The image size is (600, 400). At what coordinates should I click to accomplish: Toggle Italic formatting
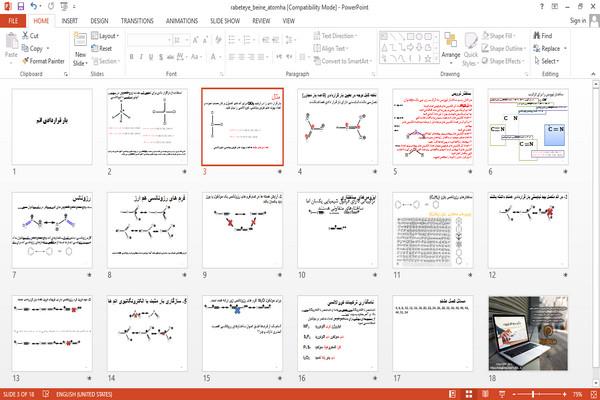pos(141,57)
